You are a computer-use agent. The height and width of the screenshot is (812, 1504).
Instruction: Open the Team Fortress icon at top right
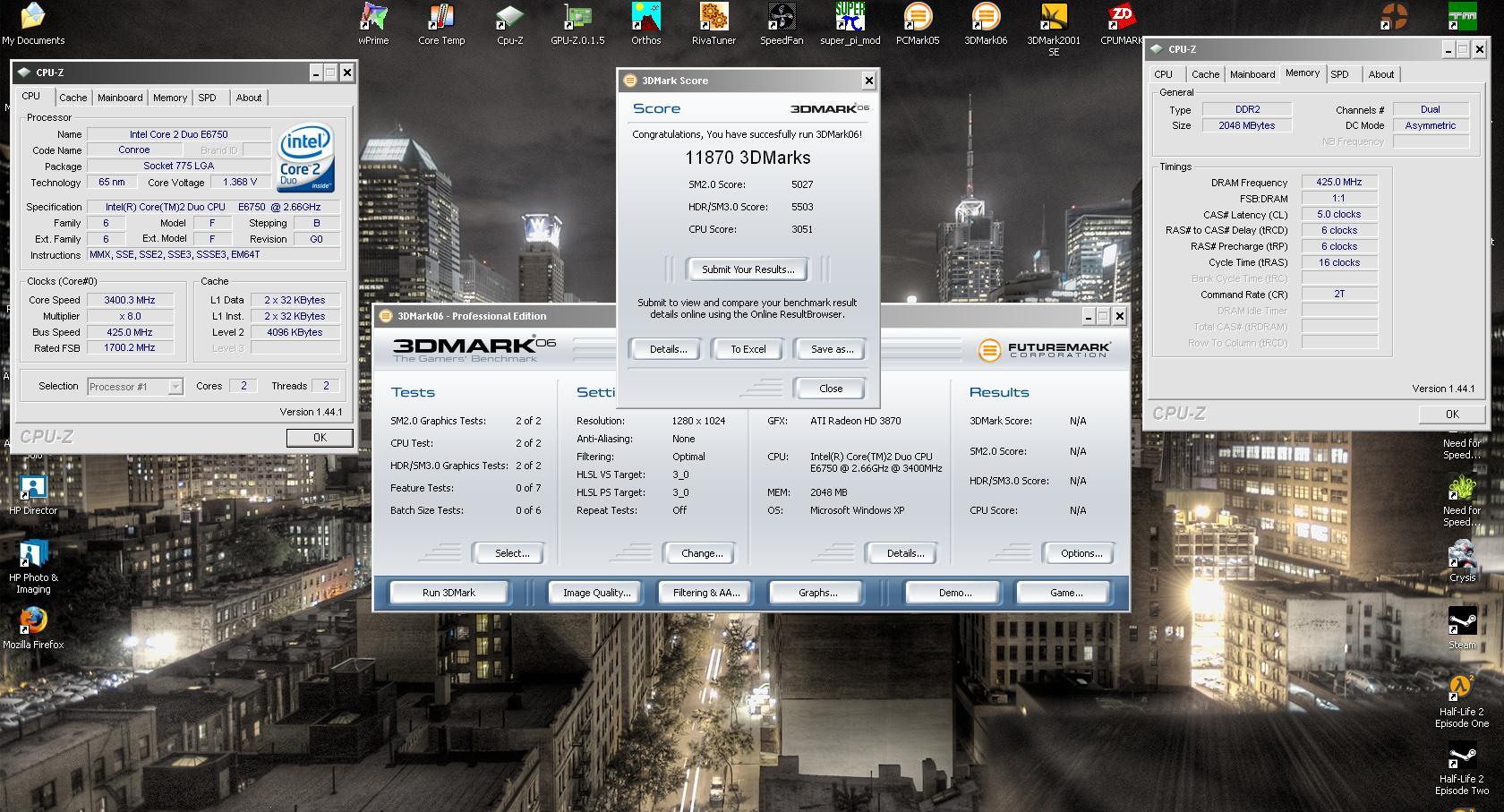coord(1394,16)
